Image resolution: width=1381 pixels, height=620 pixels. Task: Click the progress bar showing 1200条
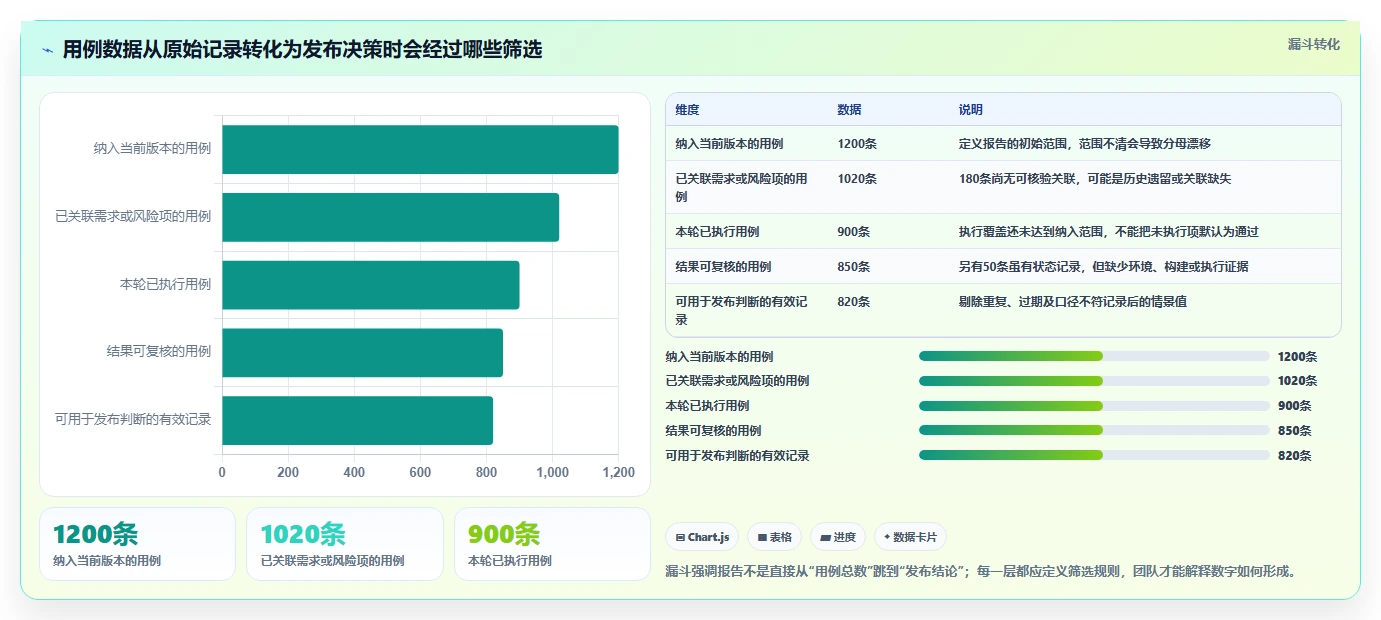pyautogui.click(x=1094, y=356)
